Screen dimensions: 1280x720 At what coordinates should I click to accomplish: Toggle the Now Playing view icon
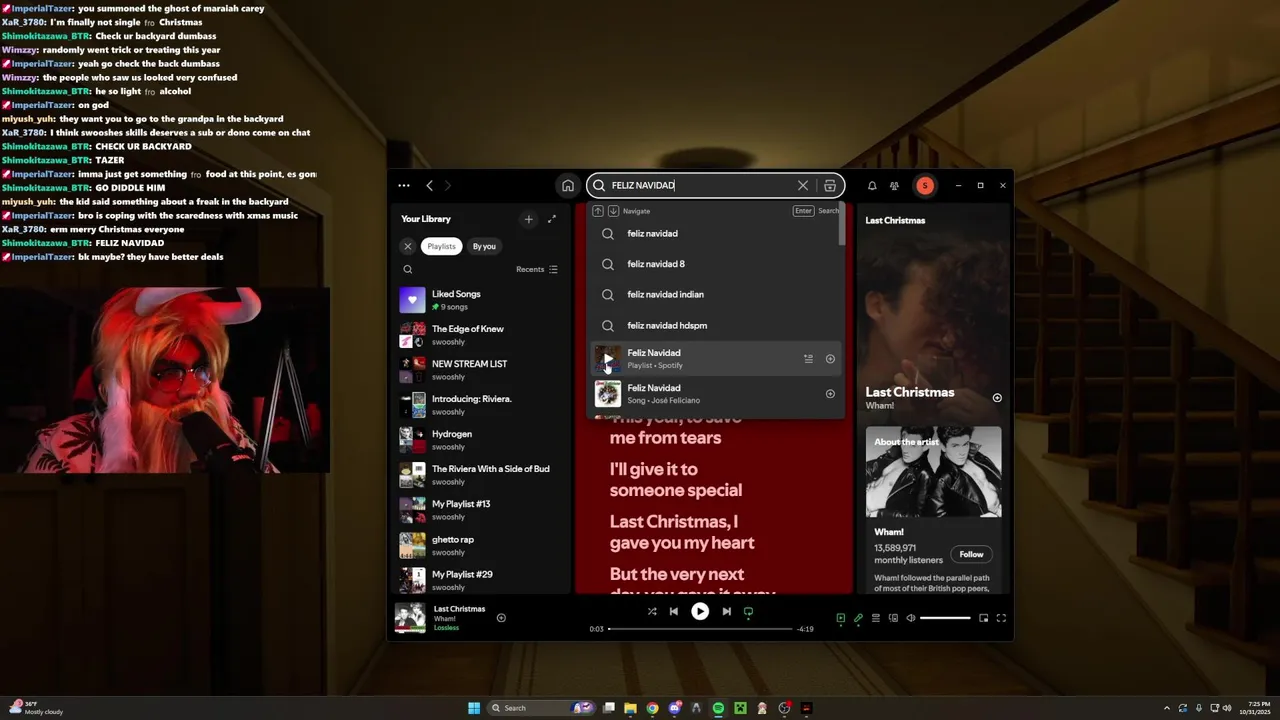coord(840,618)
